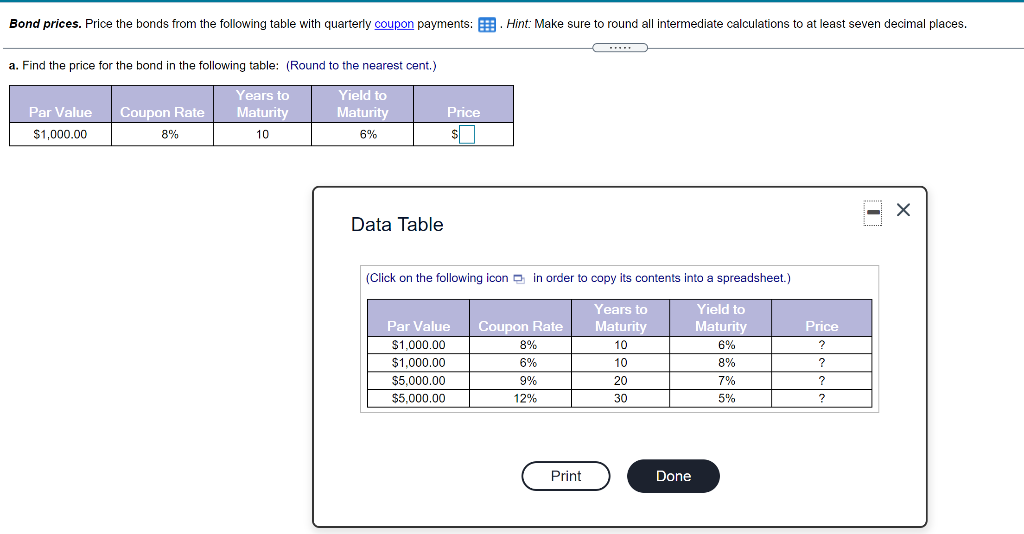Click the copy-to-spreadsheet icon
1024x534 pixels.
pyautogui.click(x=519, y=279)
